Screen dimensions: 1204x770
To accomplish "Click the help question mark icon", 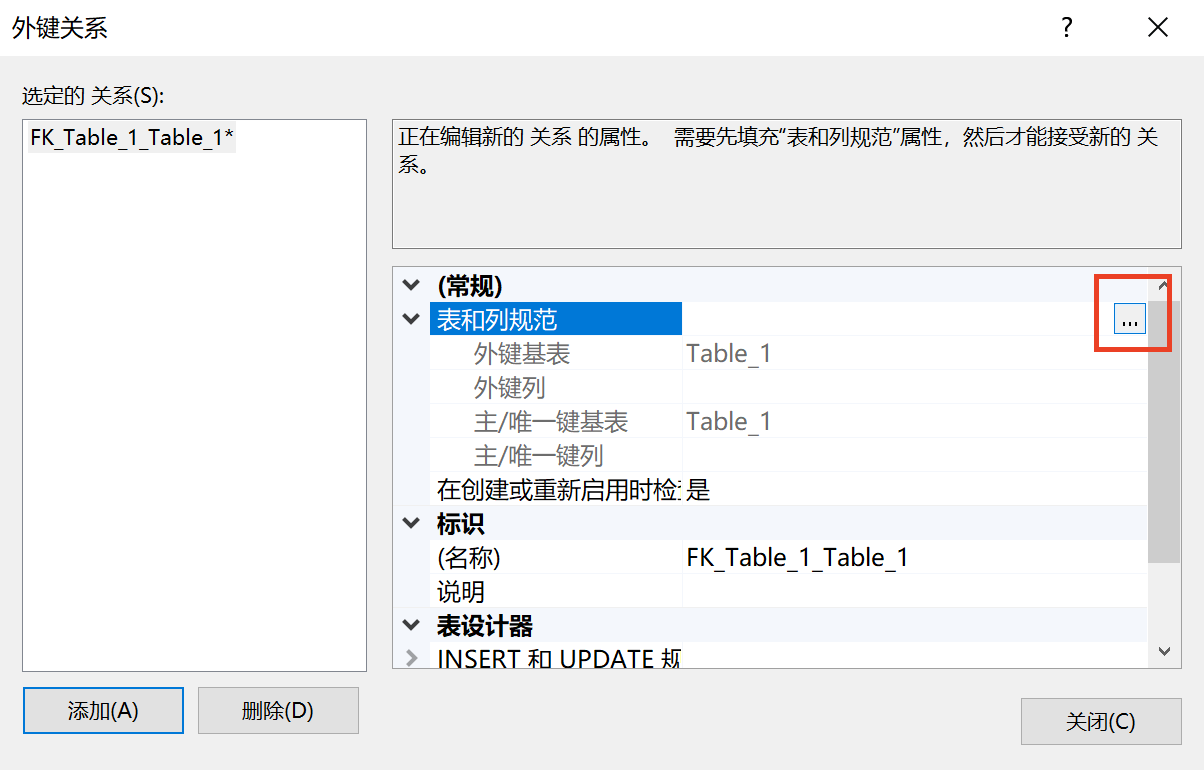I will coord(1066,28).
